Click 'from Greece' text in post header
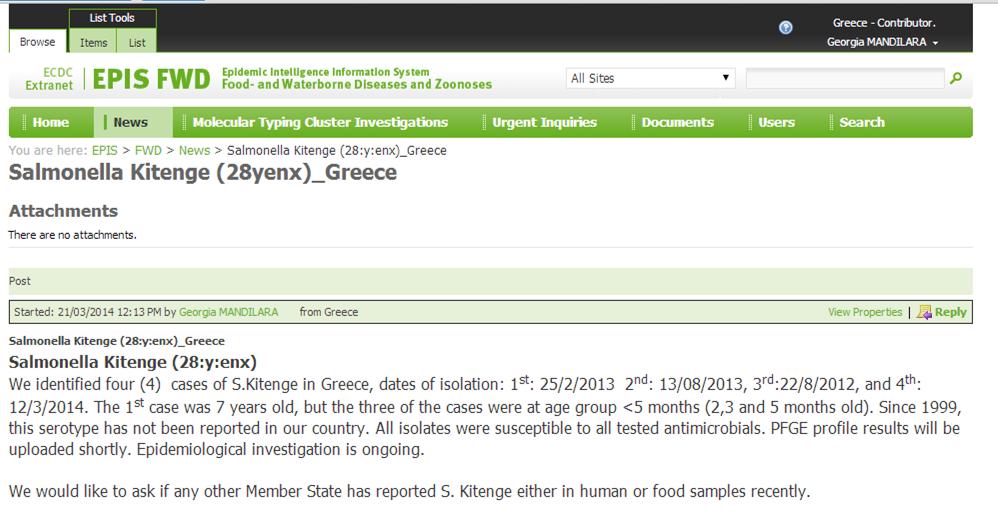Image resolution: width=998 pixels, height=522 pixels. (328, 312)
